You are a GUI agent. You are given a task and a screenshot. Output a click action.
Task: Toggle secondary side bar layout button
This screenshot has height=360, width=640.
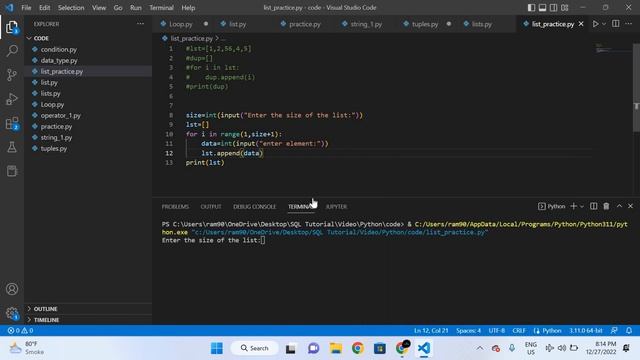click(553, 8)
